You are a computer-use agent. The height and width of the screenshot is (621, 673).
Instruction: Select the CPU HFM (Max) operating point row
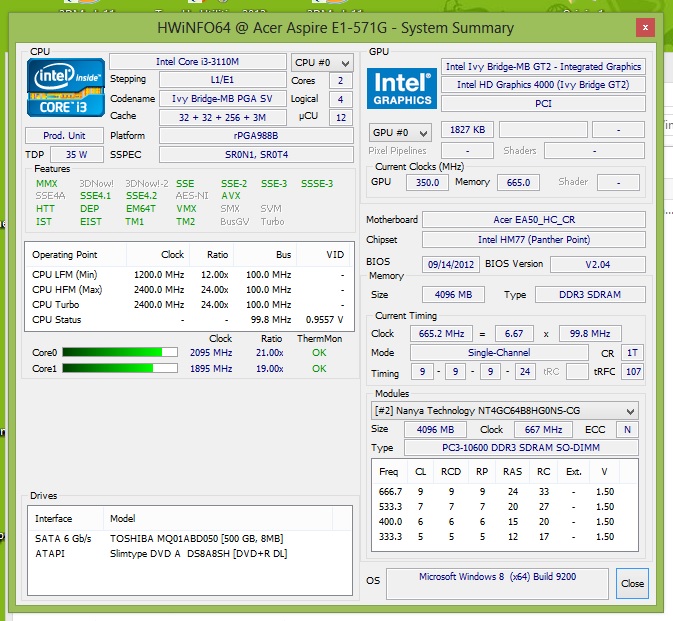(x=189, y=290)
